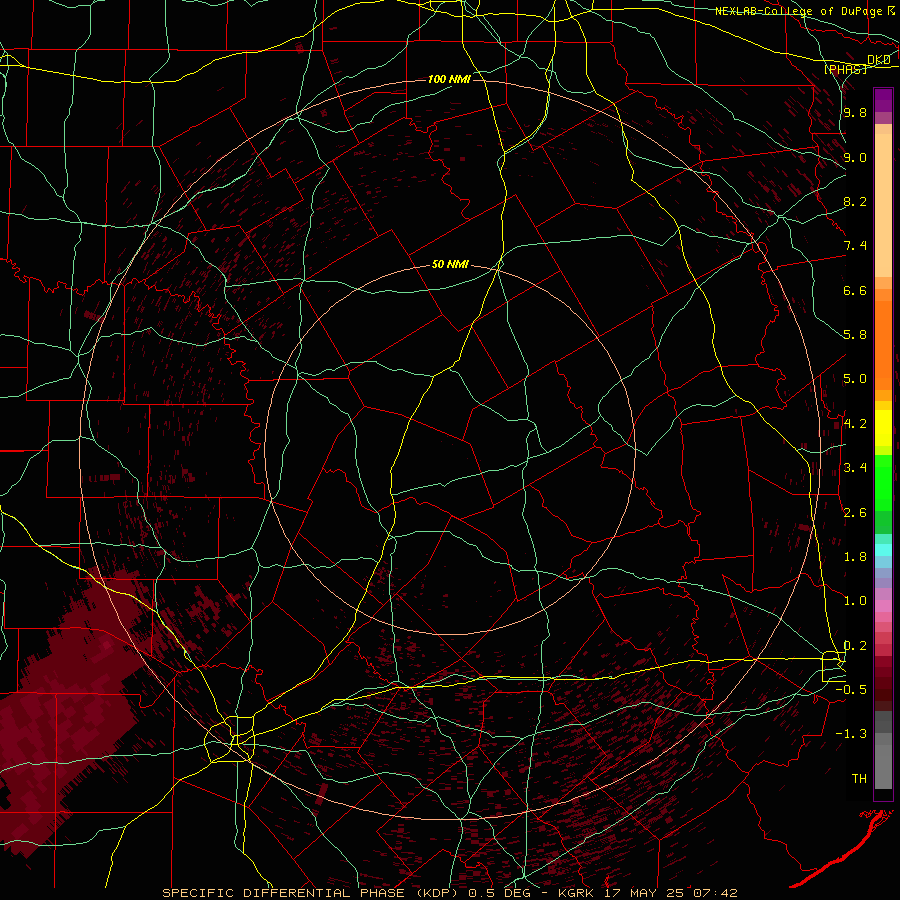Screen dimensions: 900x900
Task: Select the 2.6 legend value
Action: (855, 513)
